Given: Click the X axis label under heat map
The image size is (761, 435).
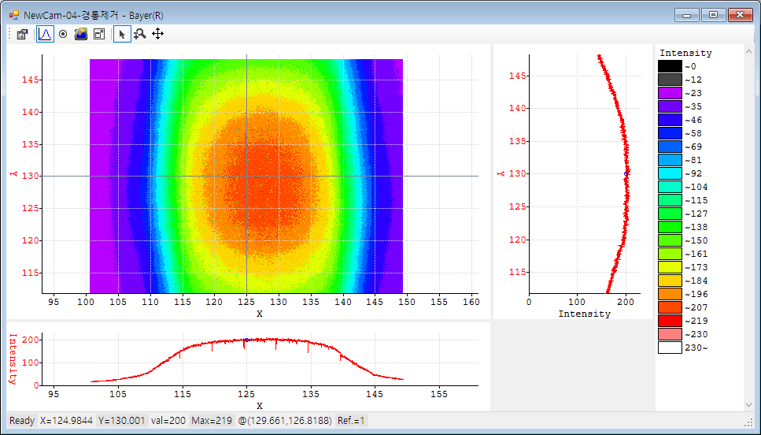Looking at the screenshot, I should coord(260,314).
